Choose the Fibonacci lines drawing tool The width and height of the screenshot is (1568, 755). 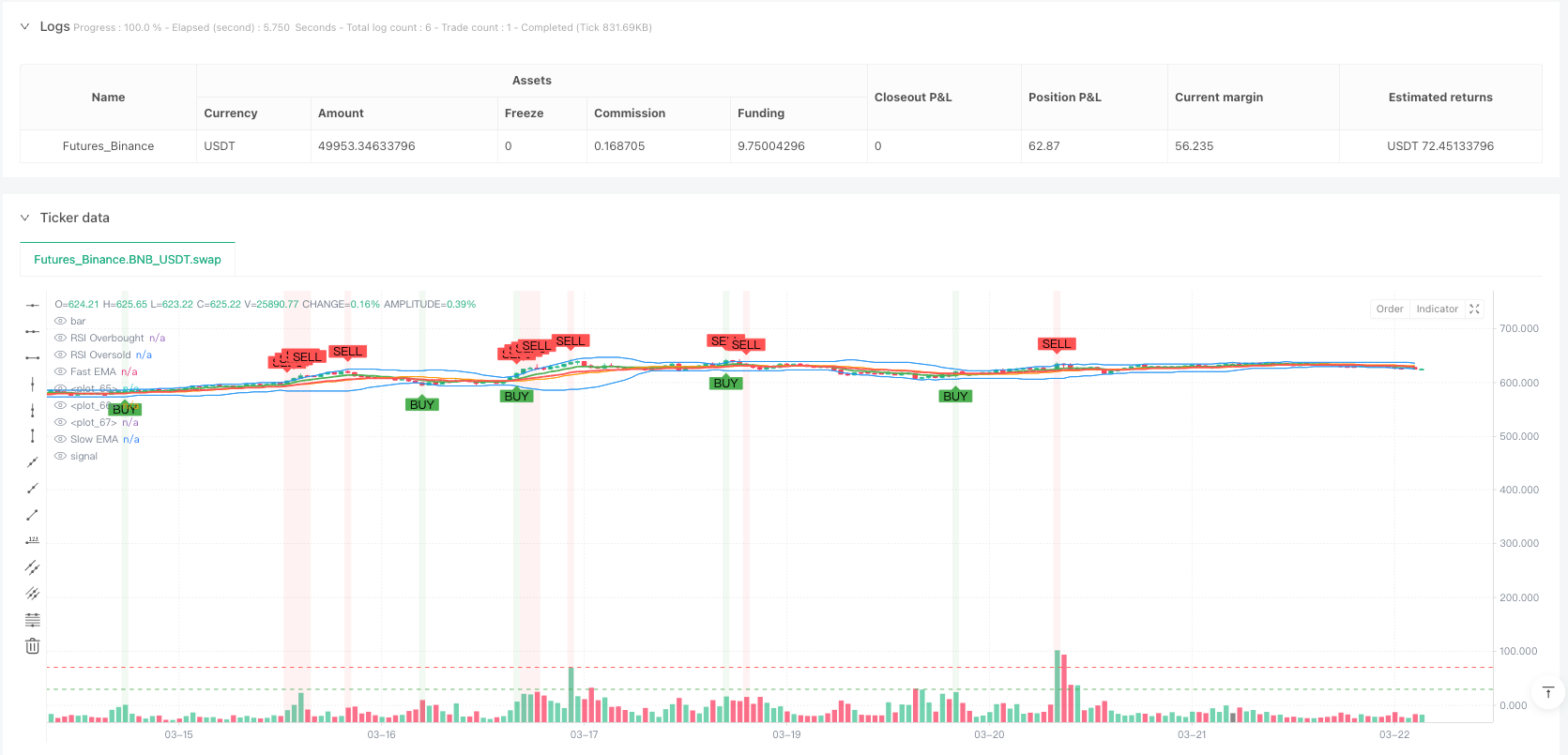pyautogui.click(x=33, y=620)
